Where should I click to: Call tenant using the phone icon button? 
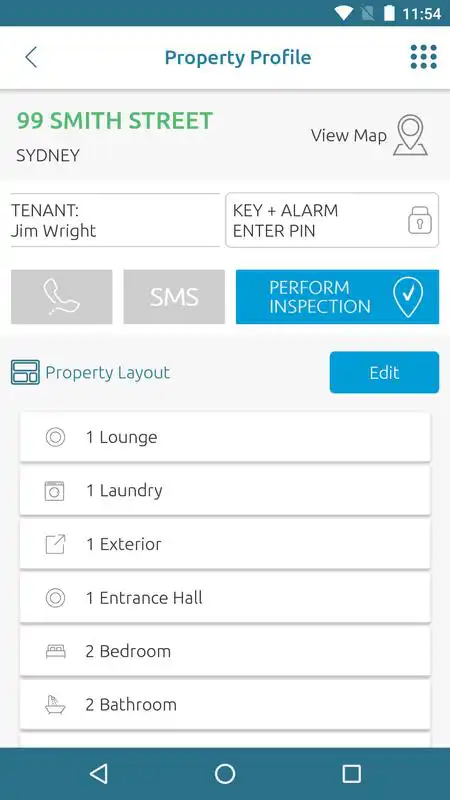tap(62, 297)
